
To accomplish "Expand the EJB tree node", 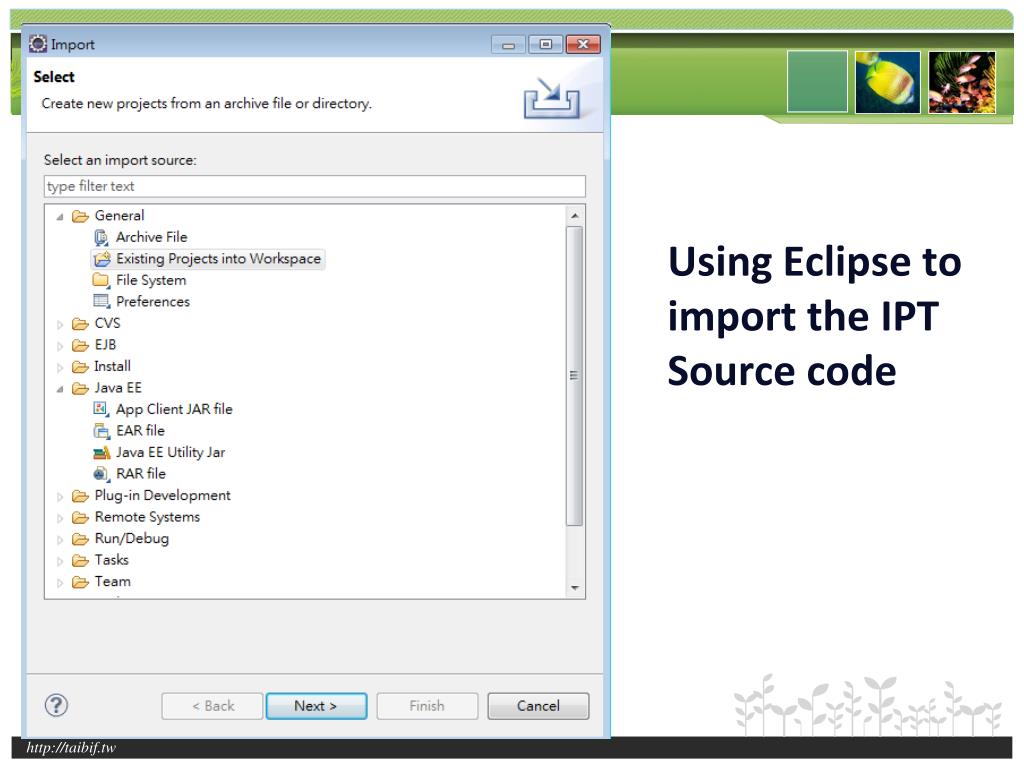I will coord(60,346).
